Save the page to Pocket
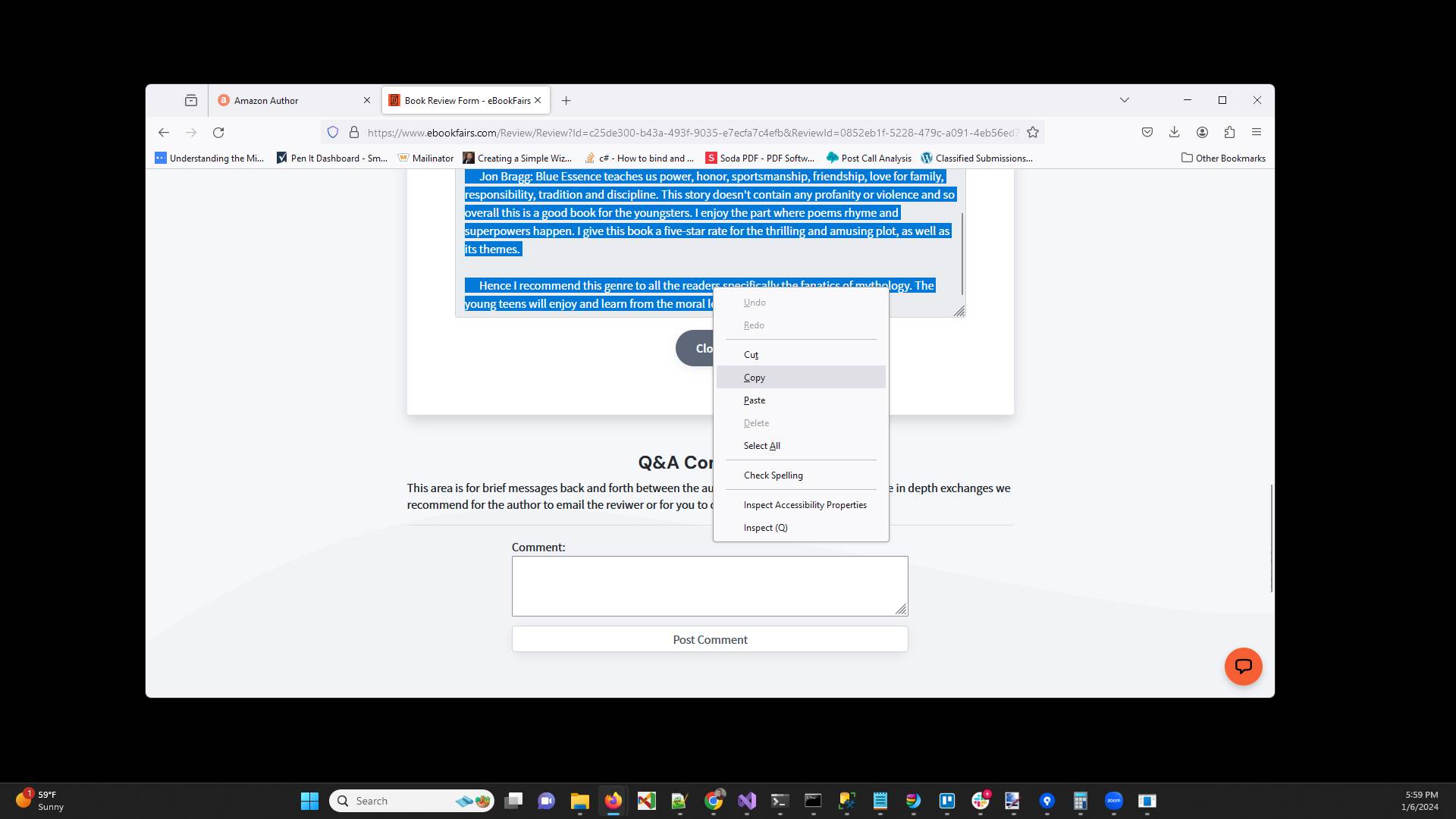 pyautogui.click(x=1147, y=132)
